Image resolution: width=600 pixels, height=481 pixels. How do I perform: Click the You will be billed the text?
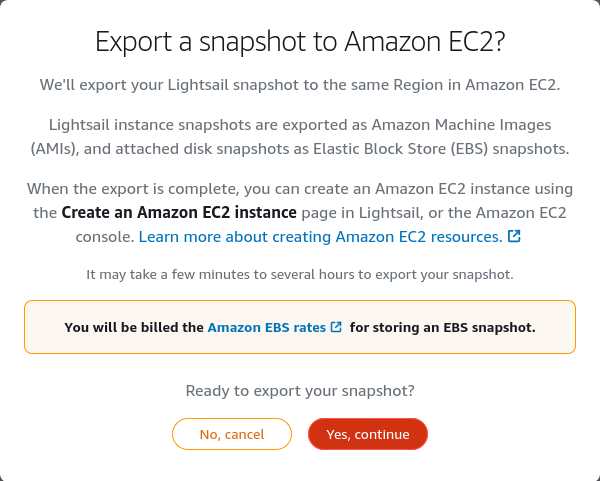134,328
